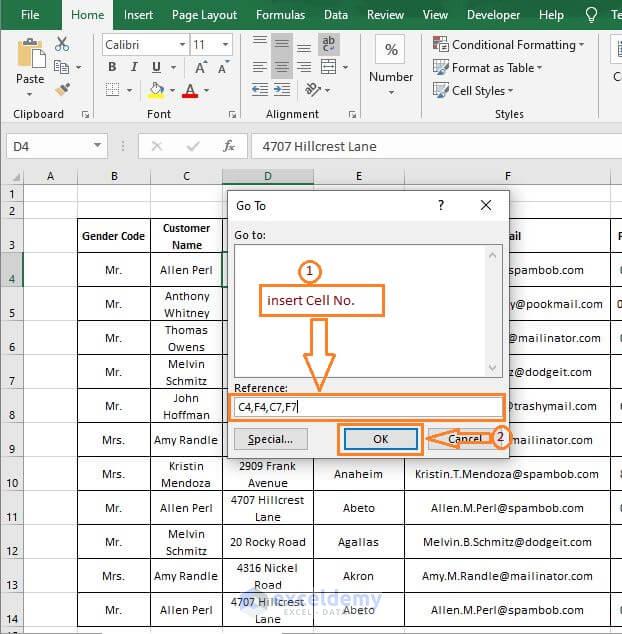Viewport: 622px width, 634px height.
Task: Click Format as Table icon
Action: click(440, 67)
